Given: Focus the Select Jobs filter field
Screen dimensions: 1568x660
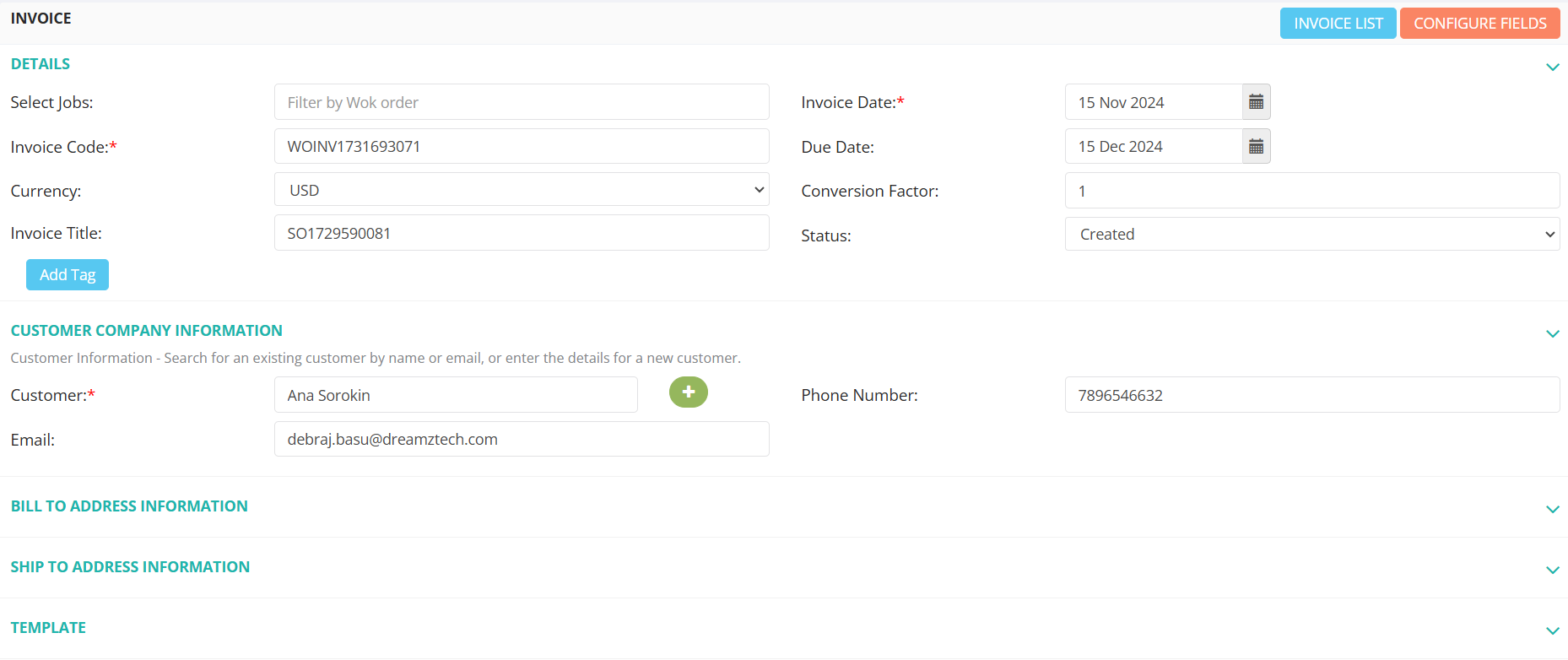Looking at the screenshot, I should 522,102.
